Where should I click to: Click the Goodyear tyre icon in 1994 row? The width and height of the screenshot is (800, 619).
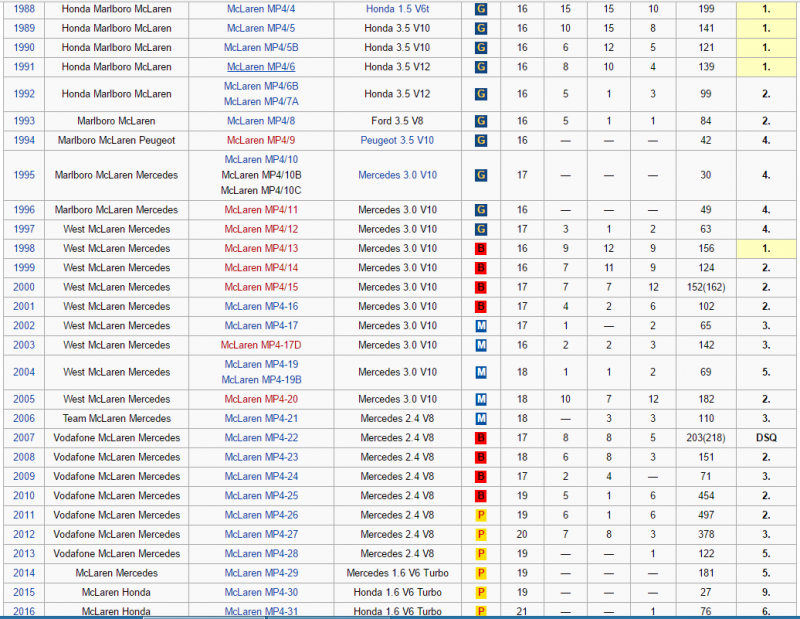click(x=481, y=140)
